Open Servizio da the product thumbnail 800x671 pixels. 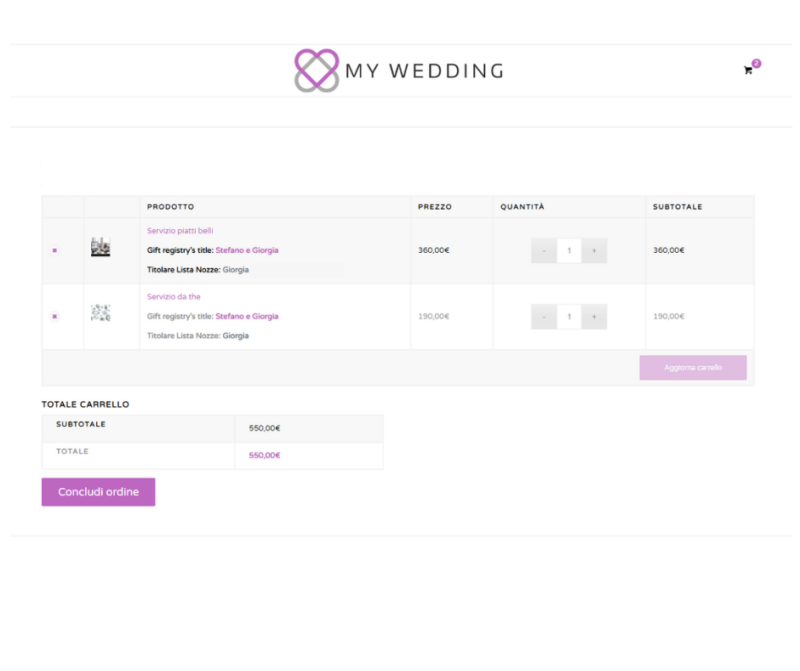click(100, 313)
